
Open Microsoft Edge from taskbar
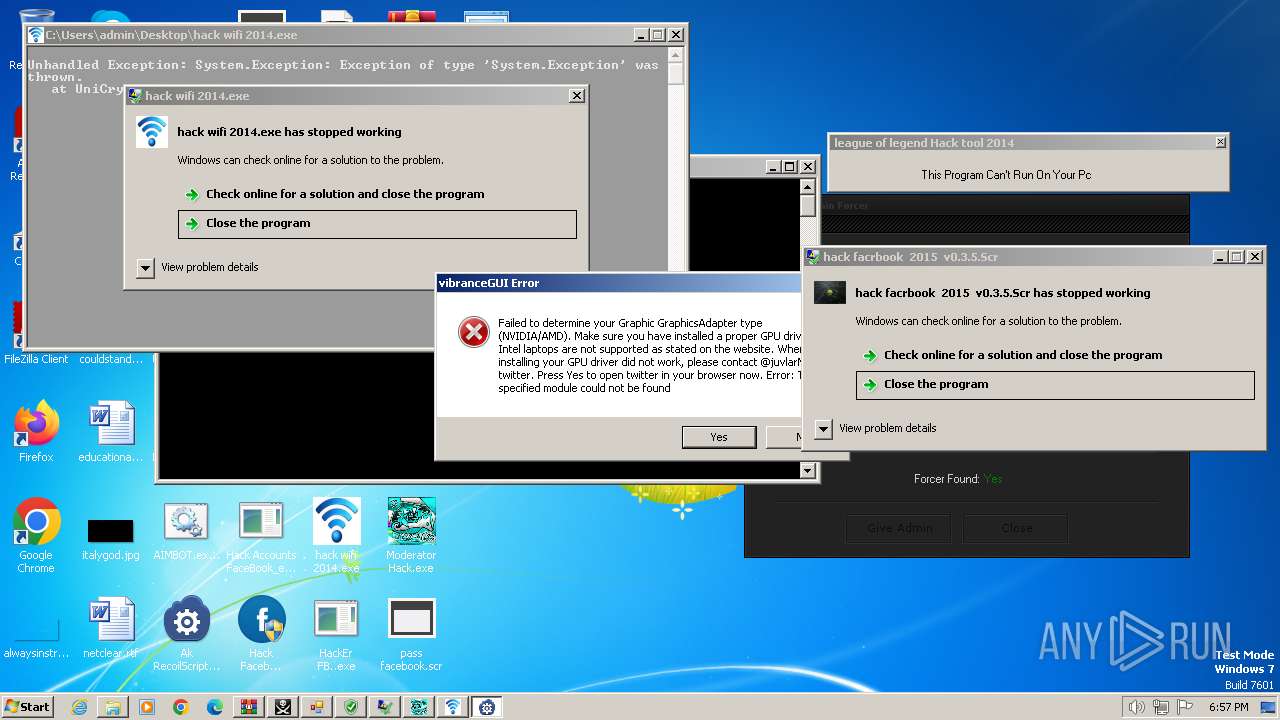tap(215, 707)
